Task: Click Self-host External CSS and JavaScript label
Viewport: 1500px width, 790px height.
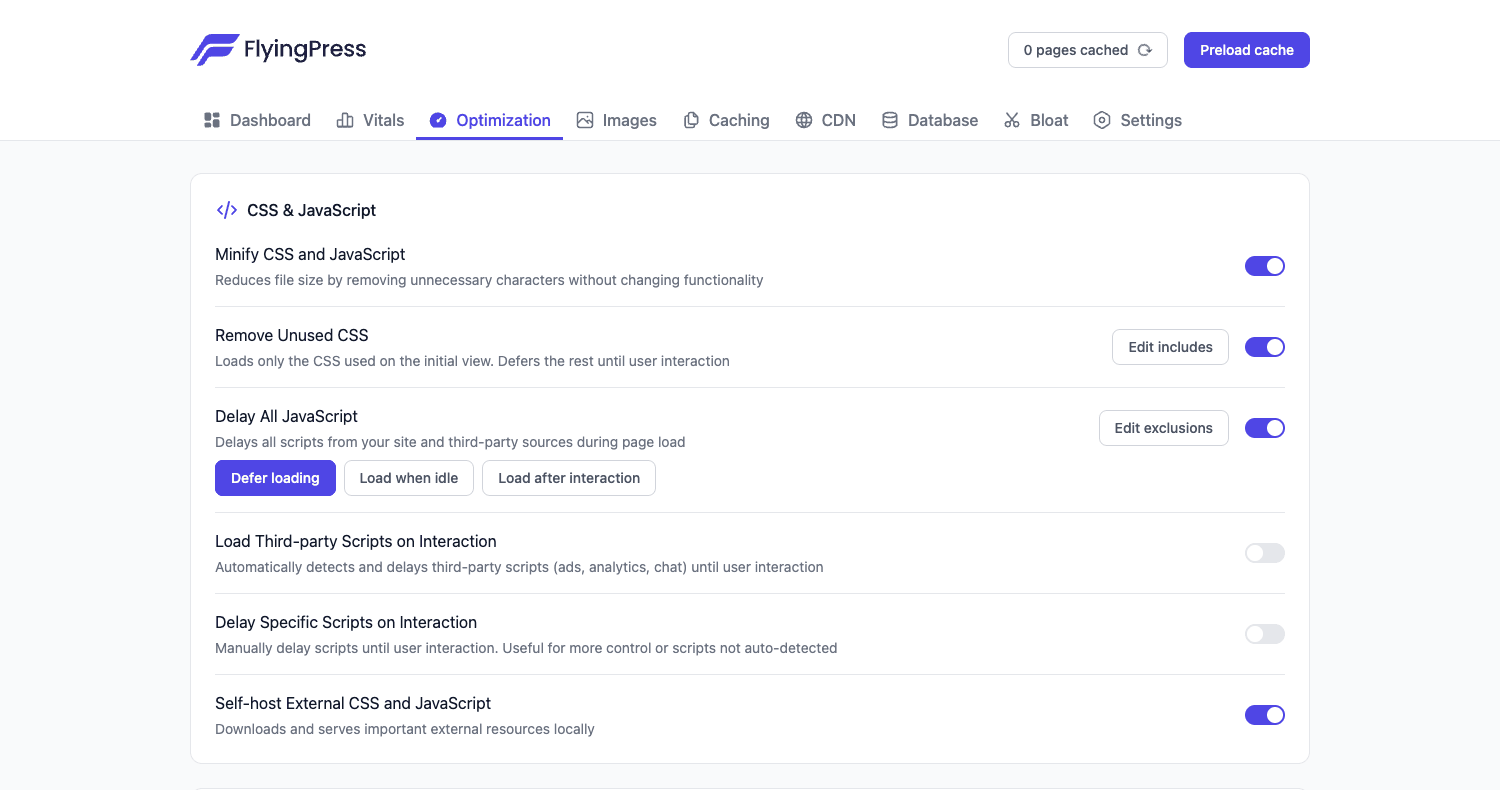Action: tap(353, 703)
